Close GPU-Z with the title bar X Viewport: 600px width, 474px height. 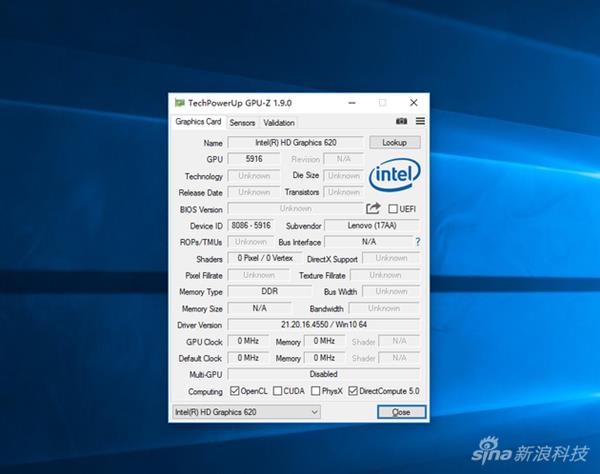414,103
